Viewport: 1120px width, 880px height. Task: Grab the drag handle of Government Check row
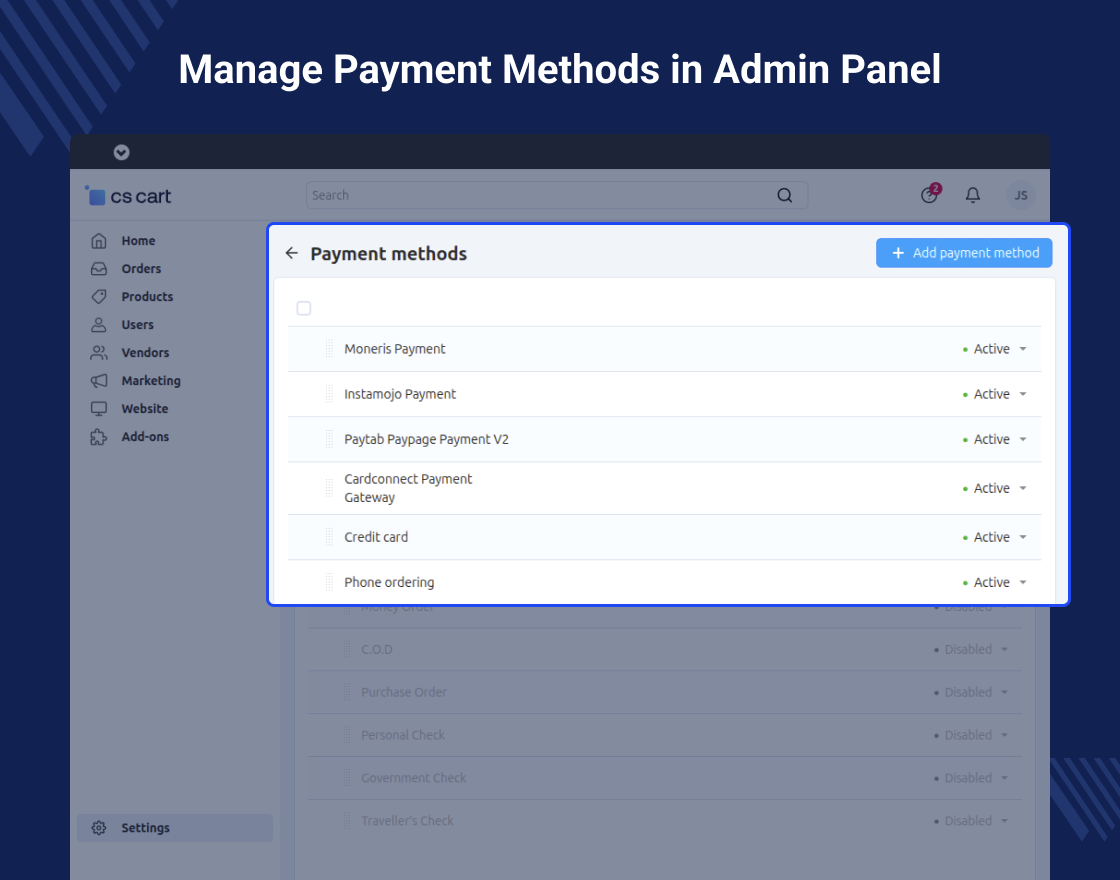tap(347, 778)
